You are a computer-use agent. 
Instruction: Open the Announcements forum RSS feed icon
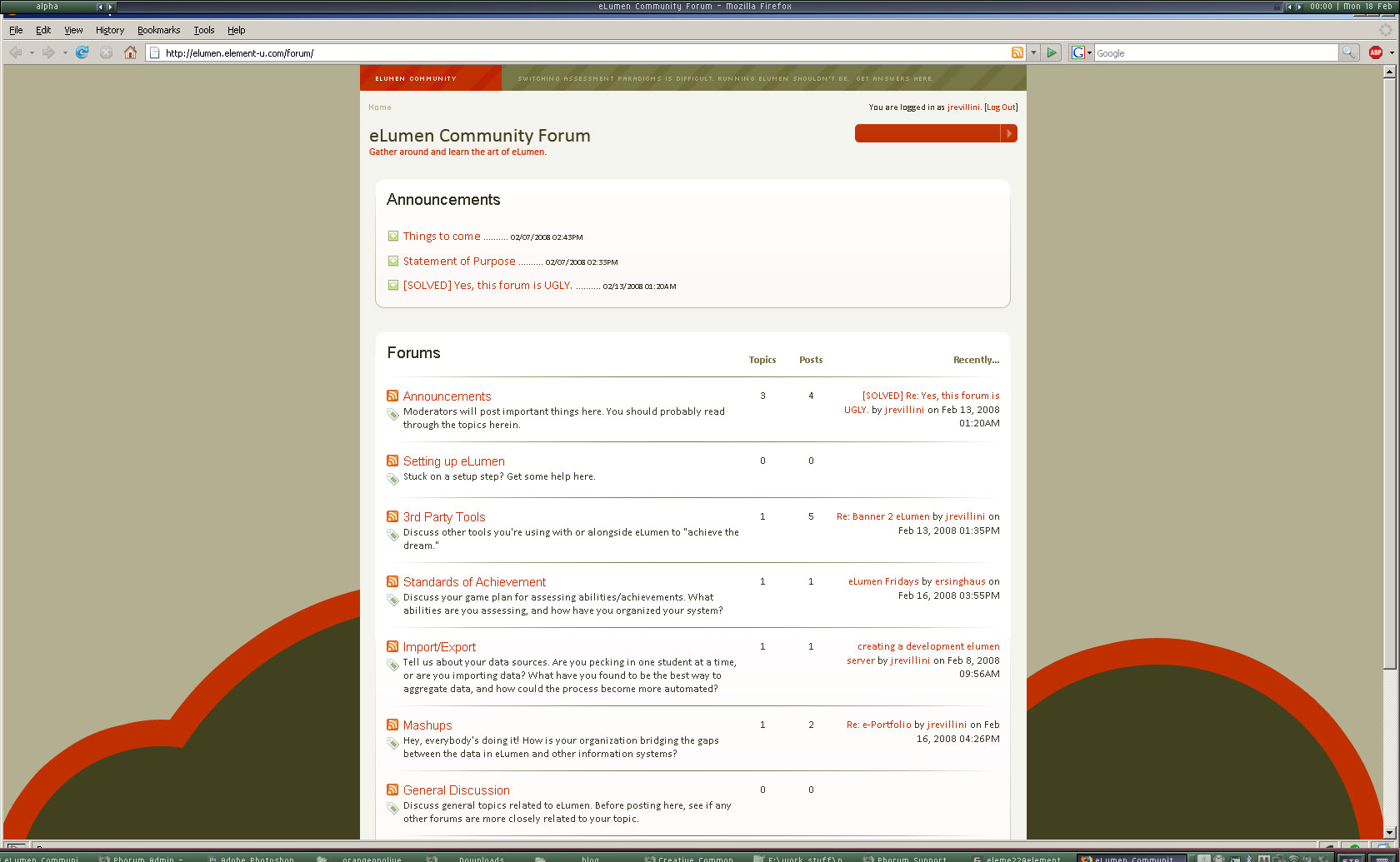[392, 396]
